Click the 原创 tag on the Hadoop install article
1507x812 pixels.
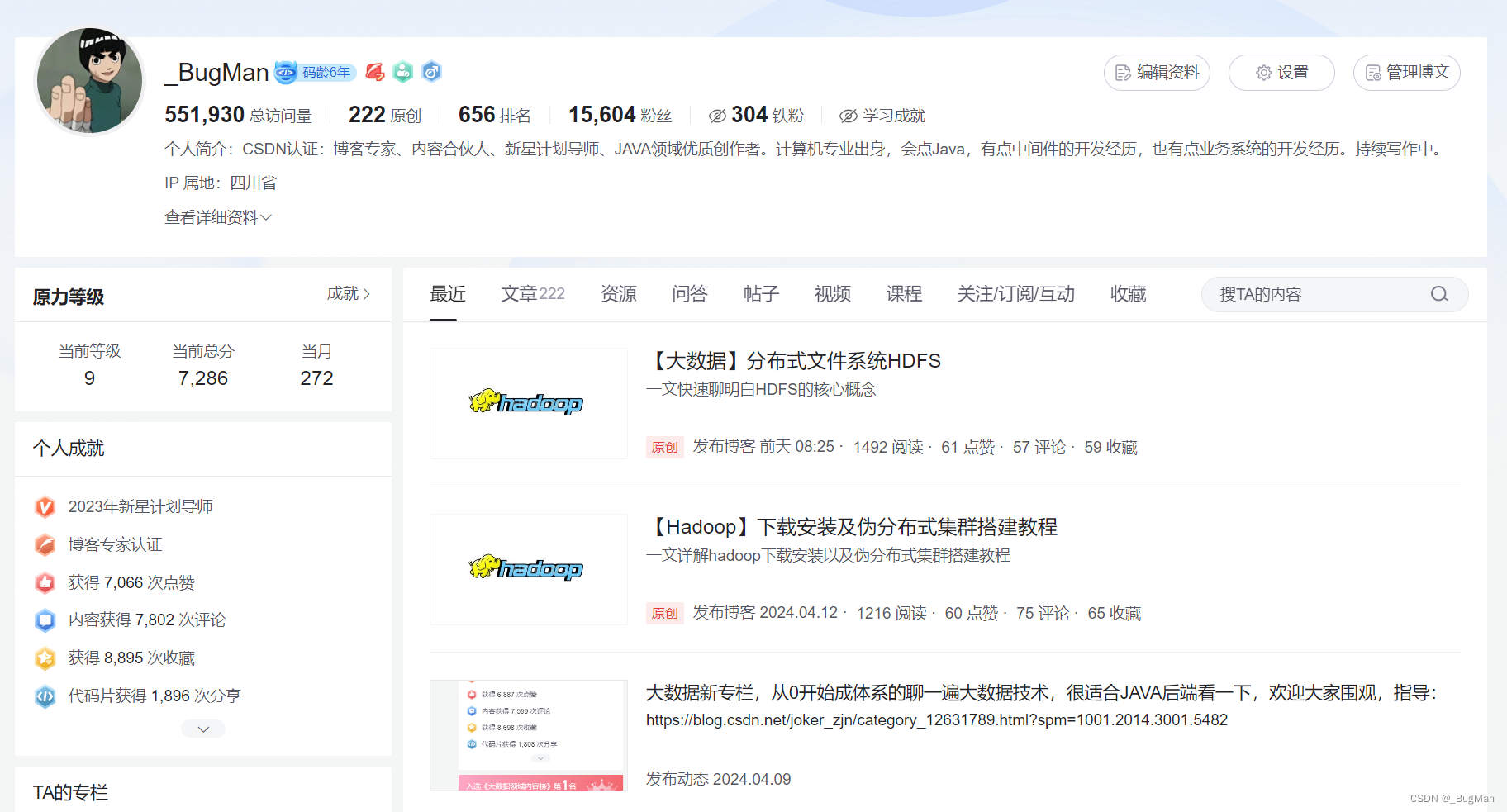[665, 613]
